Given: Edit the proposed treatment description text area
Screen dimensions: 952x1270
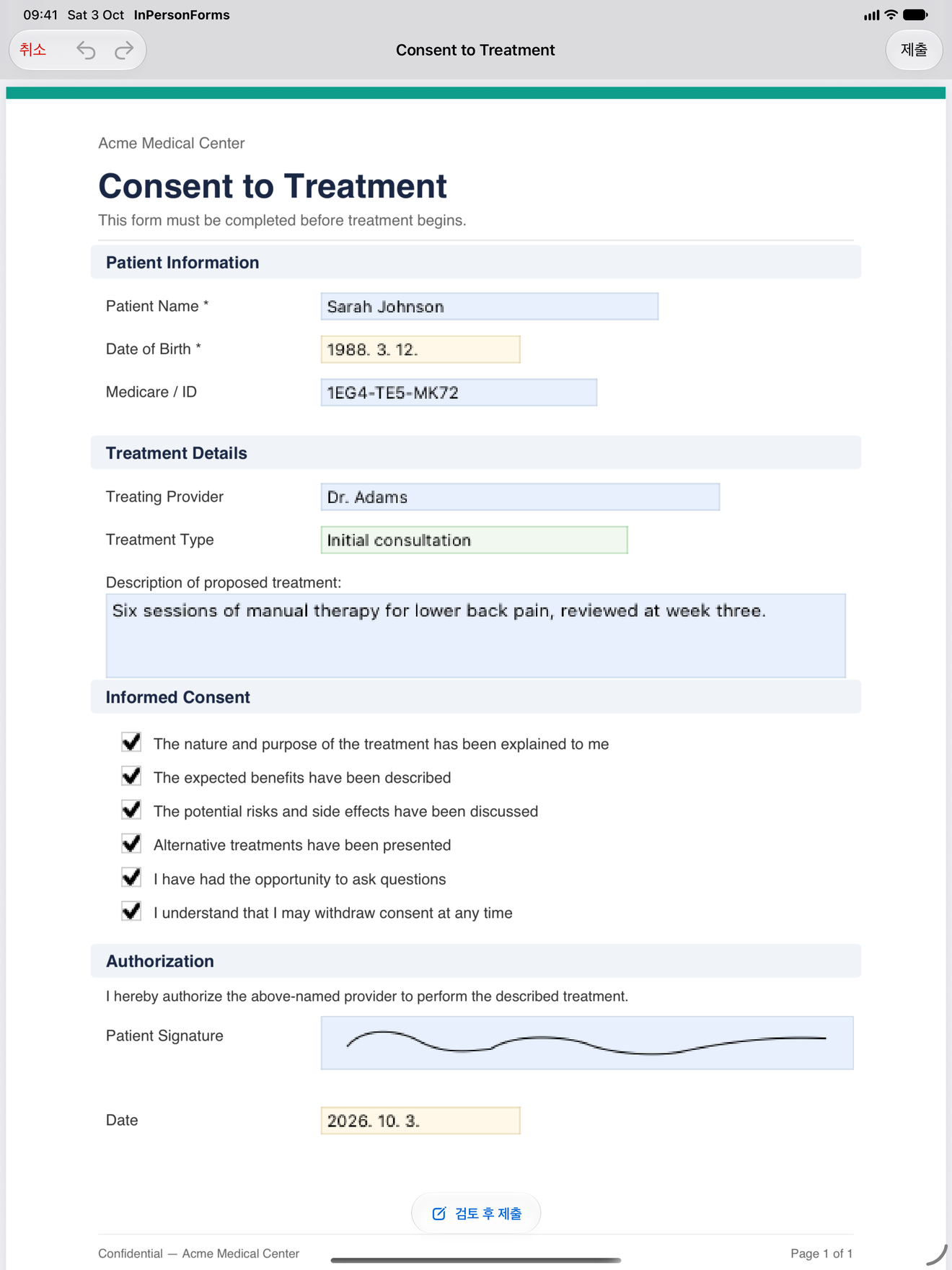Looking at the screenshot, I should (475, 636).
